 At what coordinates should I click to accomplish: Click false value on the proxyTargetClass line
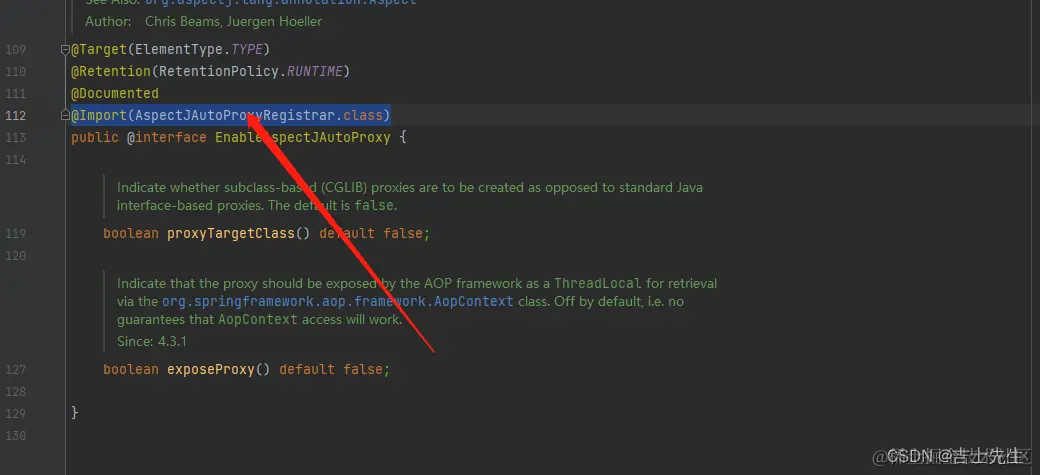[x=403, y=234]
